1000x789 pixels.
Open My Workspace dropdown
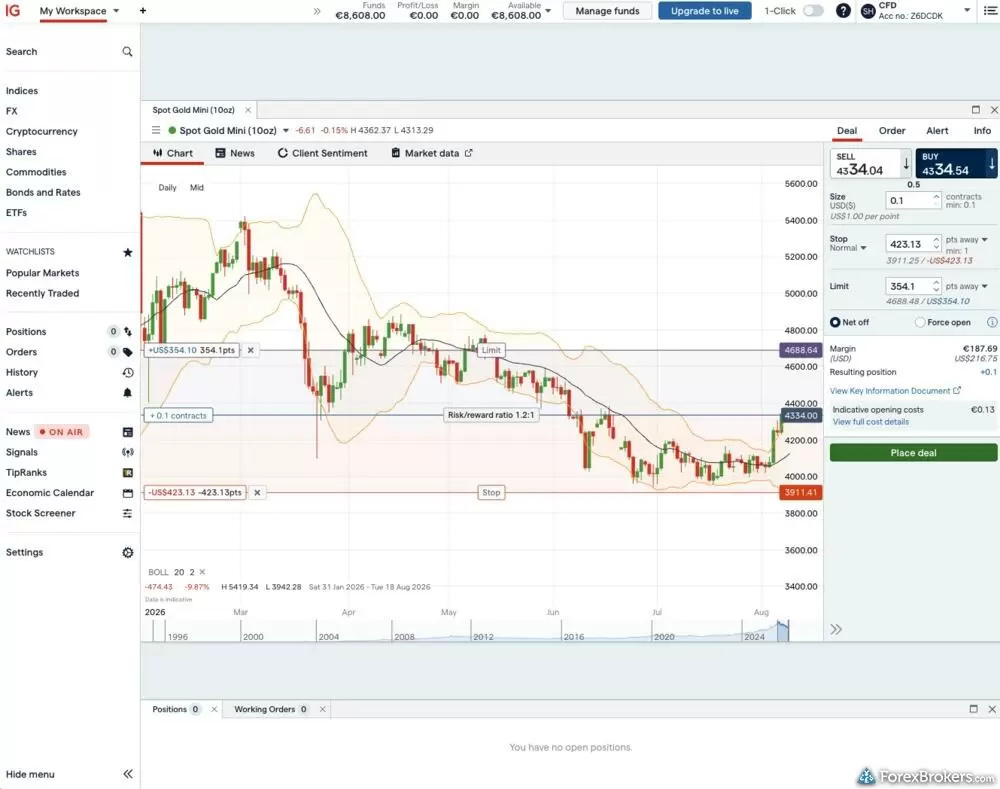tap(116, 11)
